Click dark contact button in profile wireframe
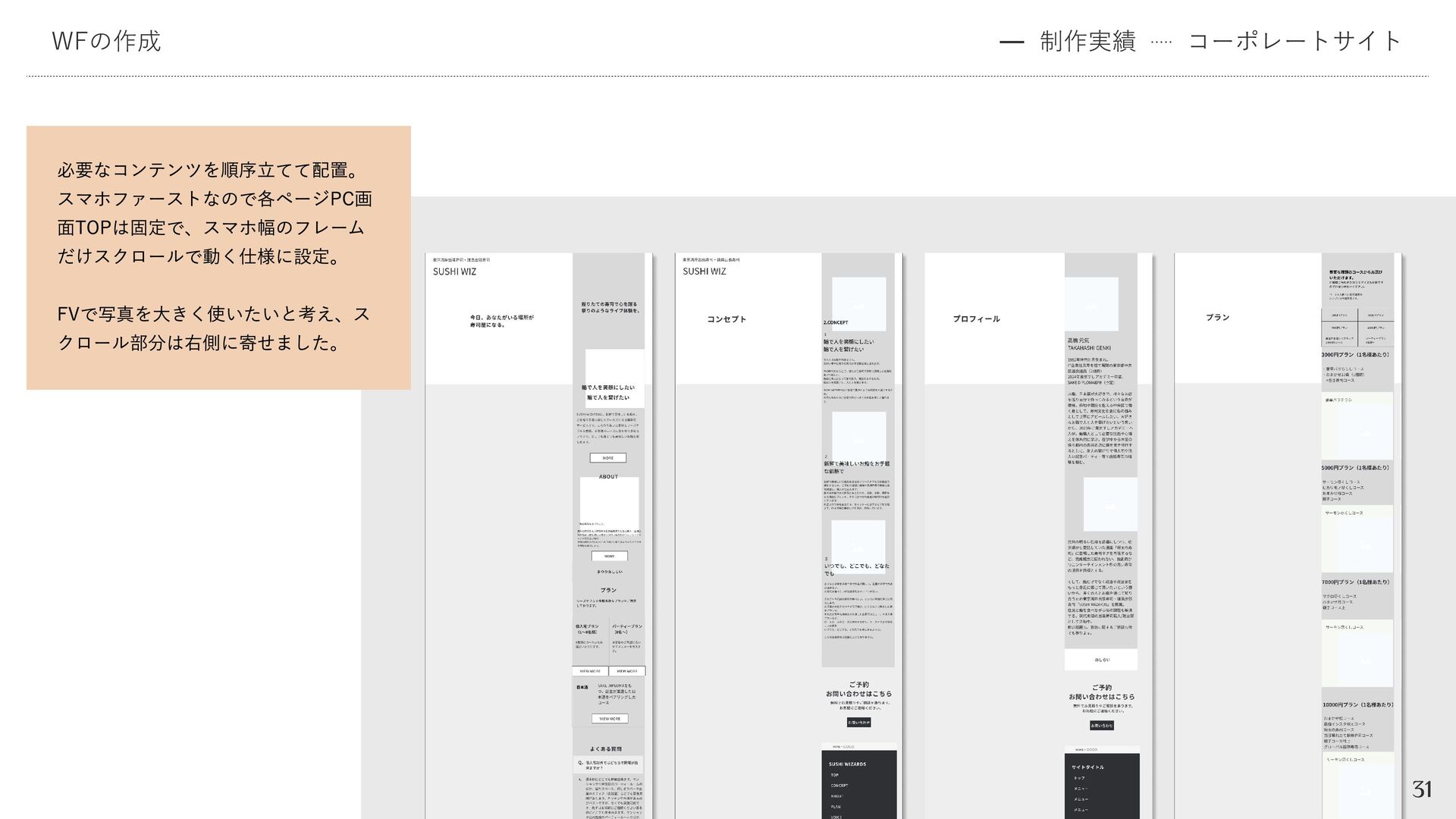Screen dimensions: 1456x819 [1101, 726]
